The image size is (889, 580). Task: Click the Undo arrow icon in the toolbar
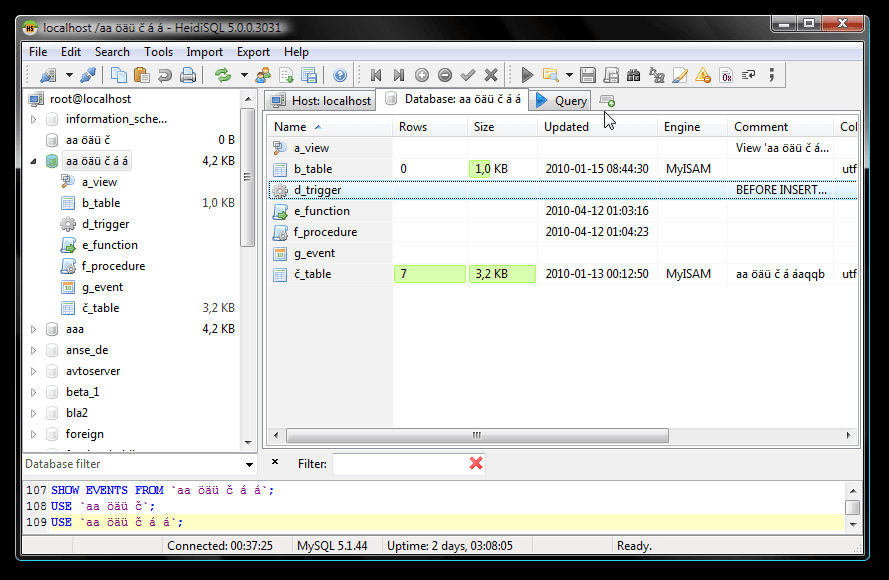click(x=164, y=75)
